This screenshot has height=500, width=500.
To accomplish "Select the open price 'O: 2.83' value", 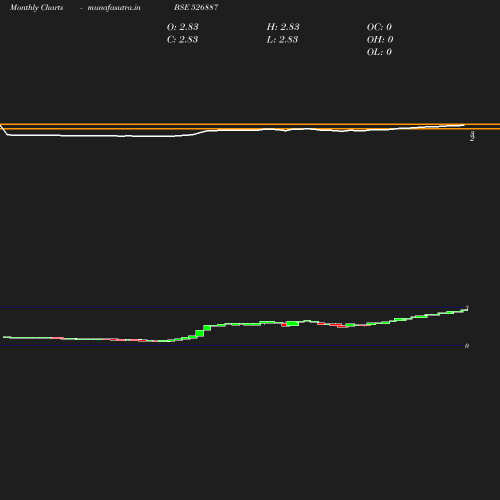I will [182, 27].
